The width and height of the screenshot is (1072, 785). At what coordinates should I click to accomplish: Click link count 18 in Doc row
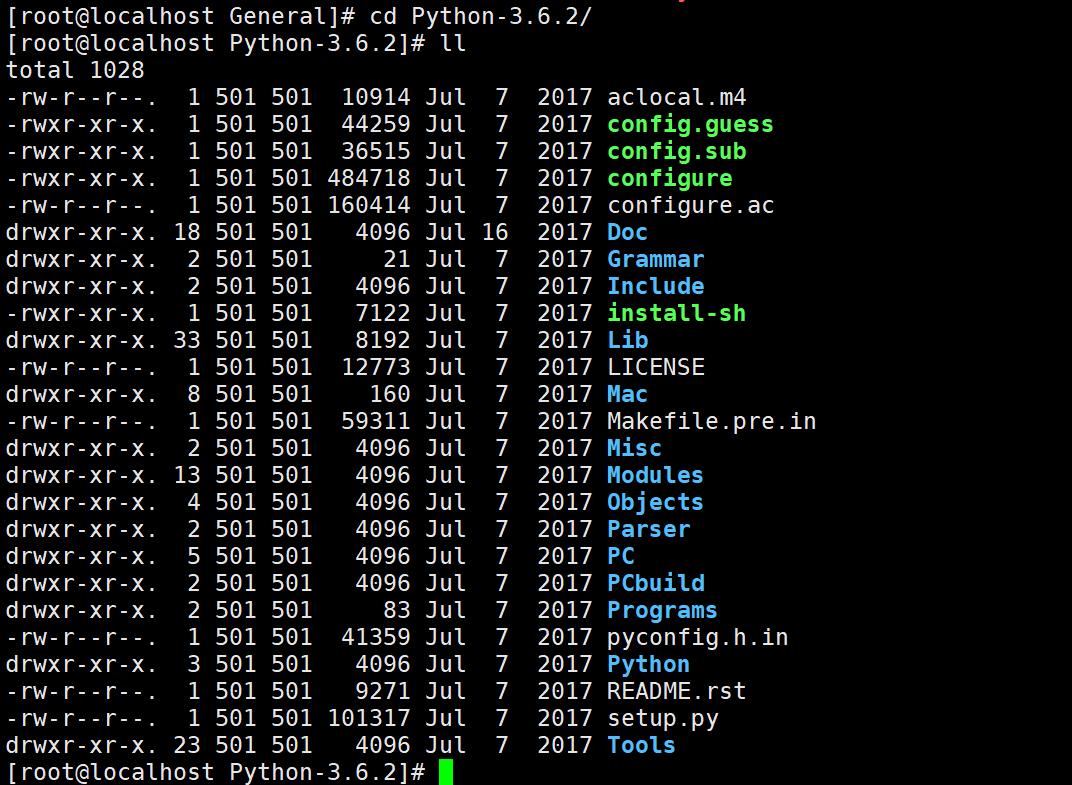pos(187,232)
